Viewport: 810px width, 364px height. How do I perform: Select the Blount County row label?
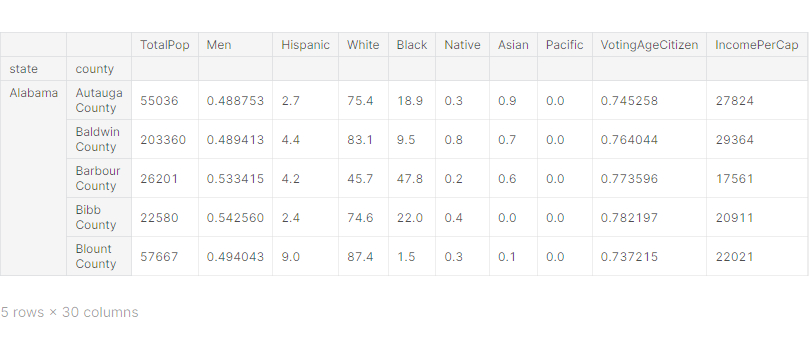(99, 256)
